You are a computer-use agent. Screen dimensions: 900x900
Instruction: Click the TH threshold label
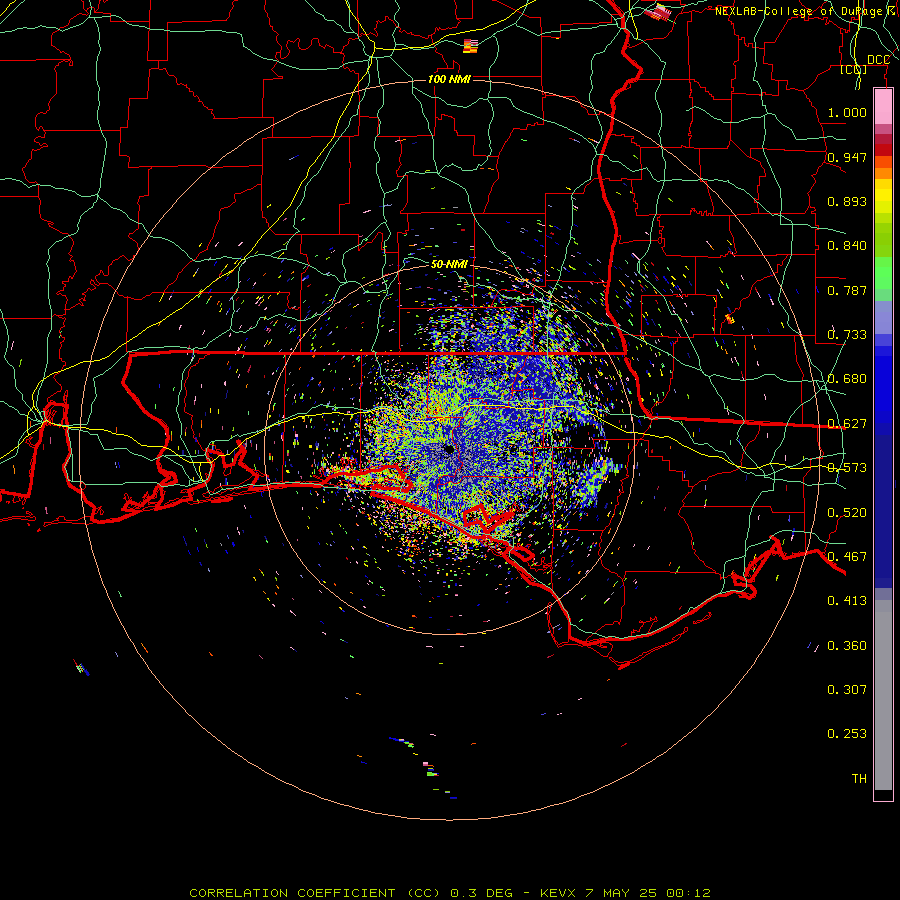pyautogui.click(x=859, y=779)
